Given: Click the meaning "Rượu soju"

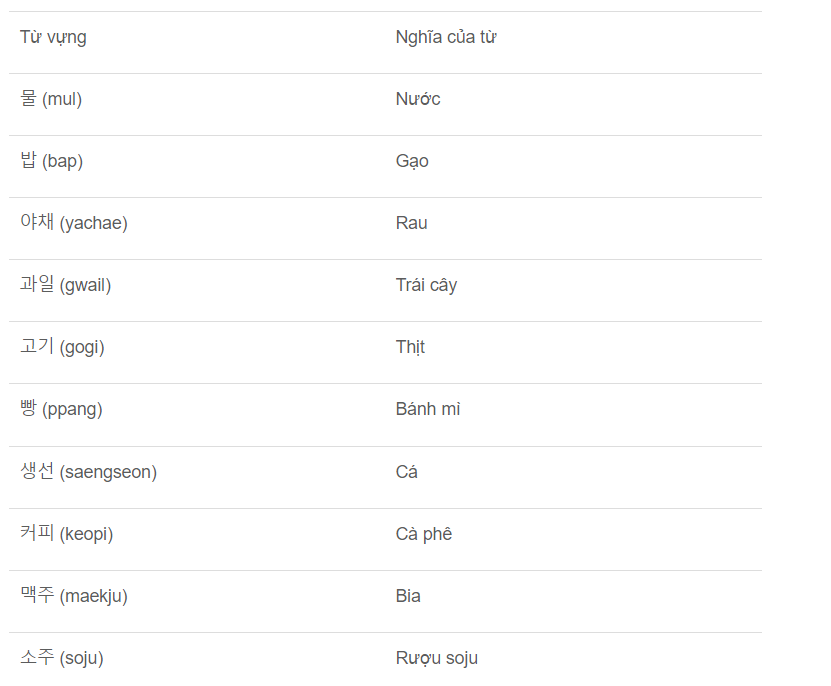Looking at the screenshot, I should click(x=437, y=658).
